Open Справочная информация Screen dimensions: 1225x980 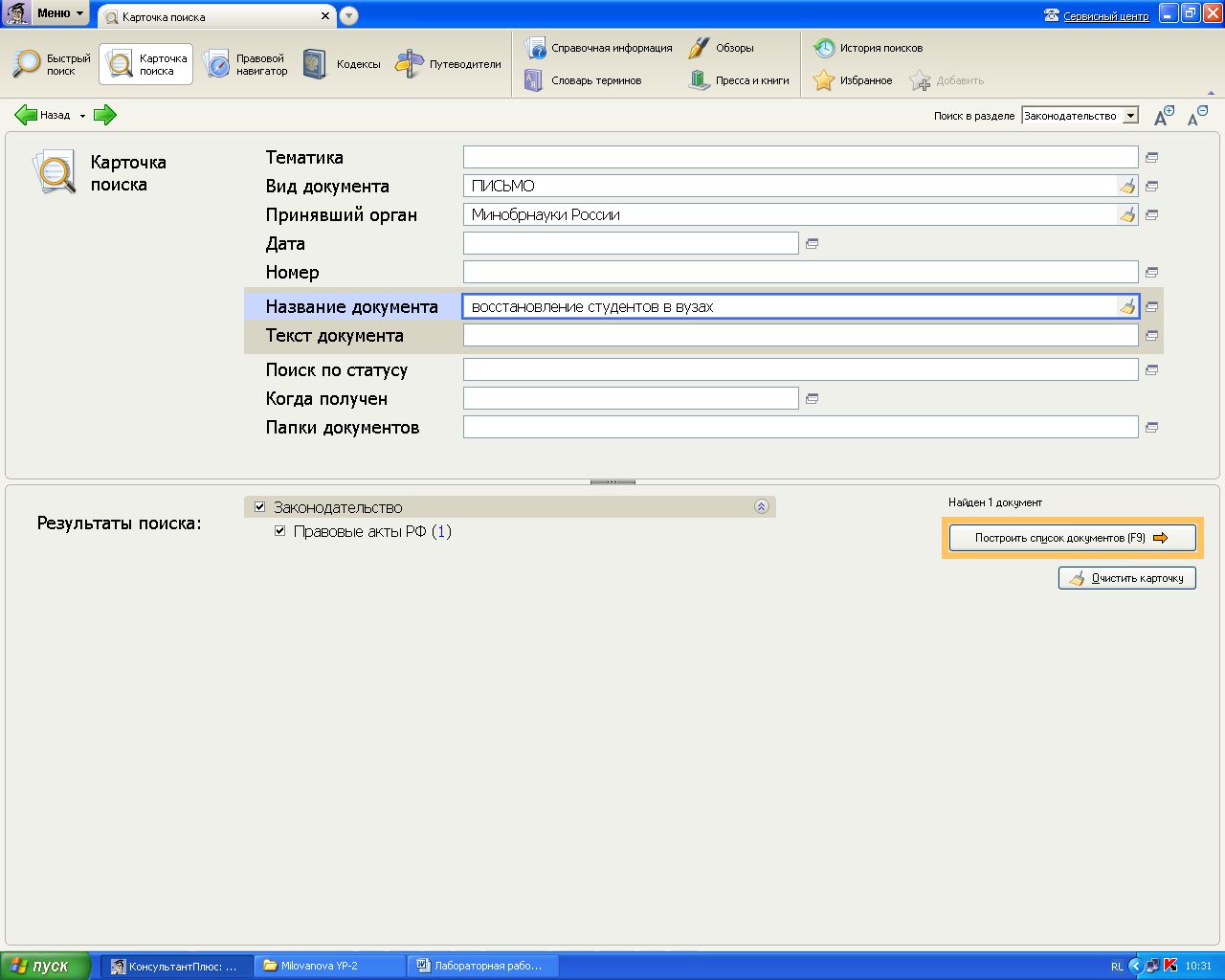[598, 48]
